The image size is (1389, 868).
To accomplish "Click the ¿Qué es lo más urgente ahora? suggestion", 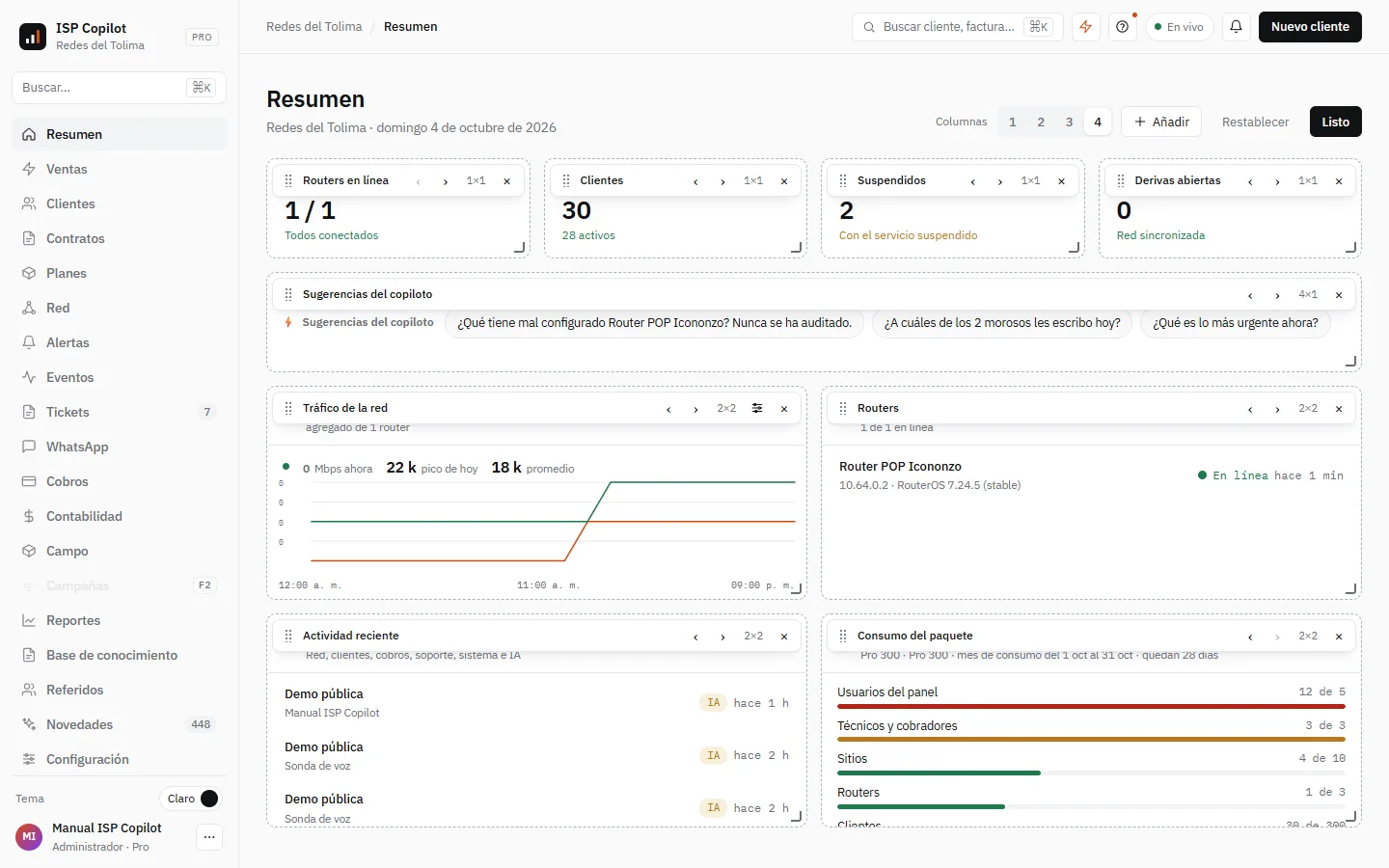I will (x=1236, y=323).
